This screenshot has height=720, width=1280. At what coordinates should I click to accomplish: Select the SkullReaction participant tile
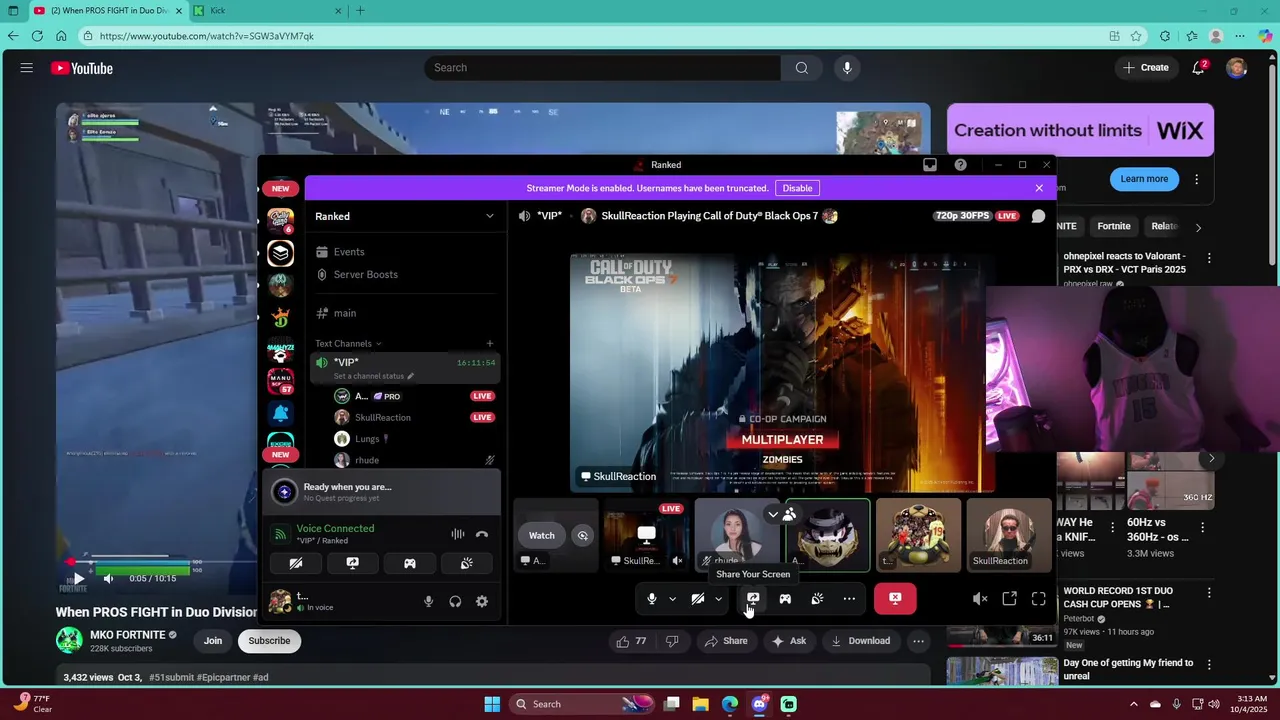[1007, 535]
